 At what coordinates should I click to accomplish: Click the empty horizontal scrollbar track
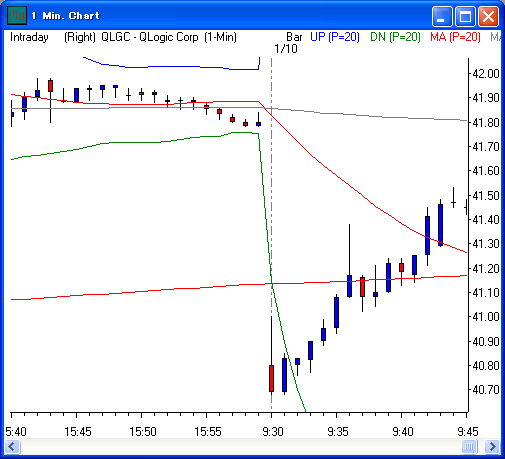[240, 446]
